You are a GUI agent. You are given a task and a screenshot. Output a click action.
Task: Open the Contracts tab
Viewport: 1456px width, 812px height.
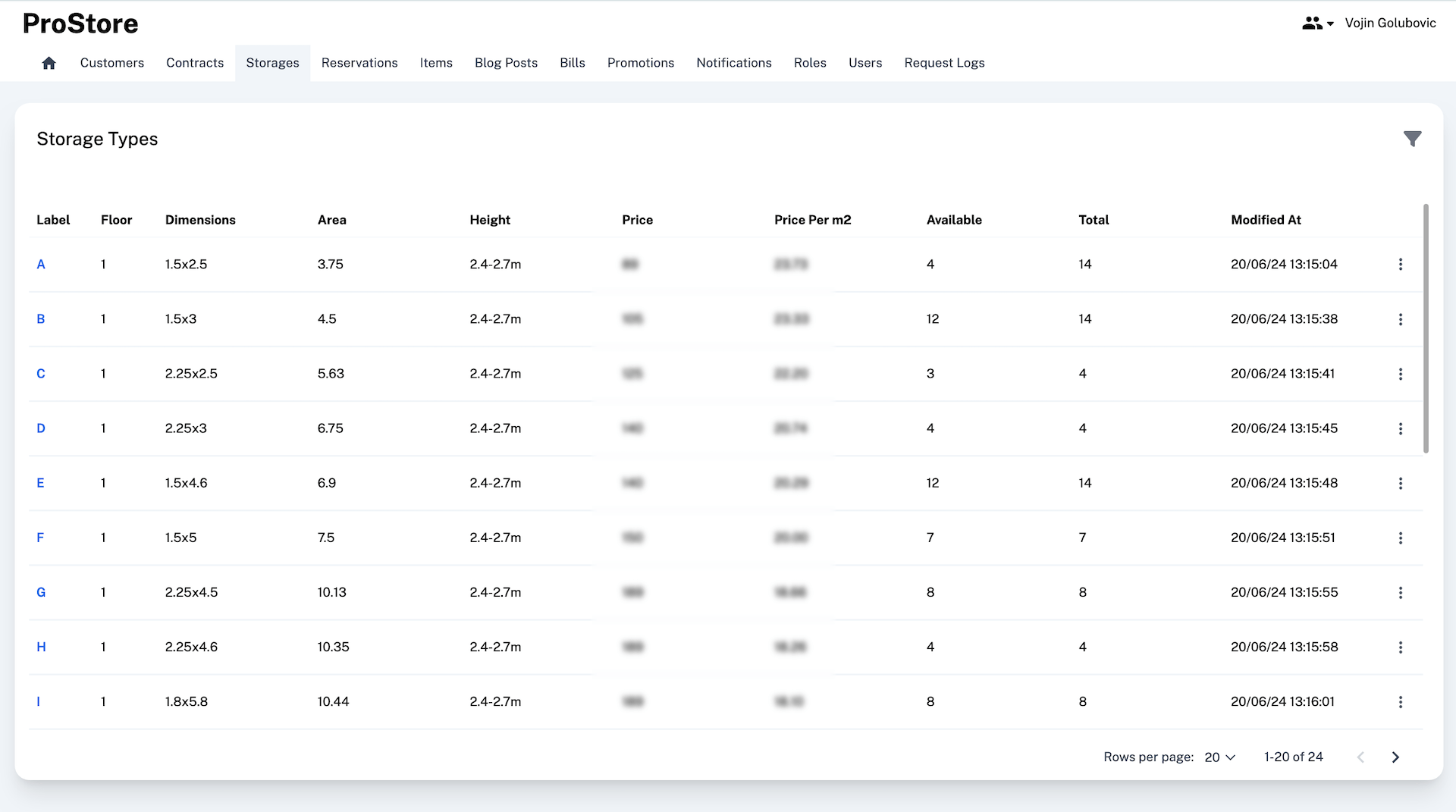tap(195, 63)
